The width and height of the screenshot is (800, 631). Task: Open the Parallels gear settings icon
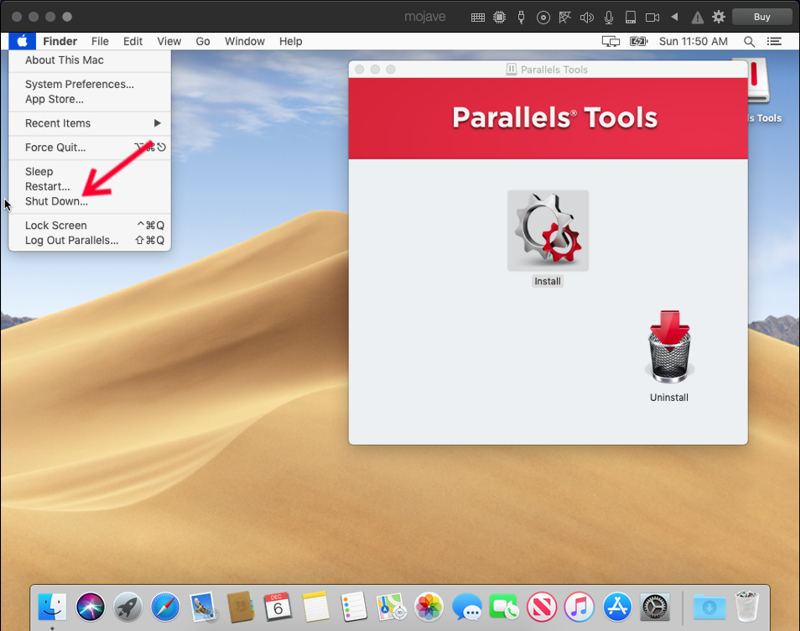pos(718,17)
